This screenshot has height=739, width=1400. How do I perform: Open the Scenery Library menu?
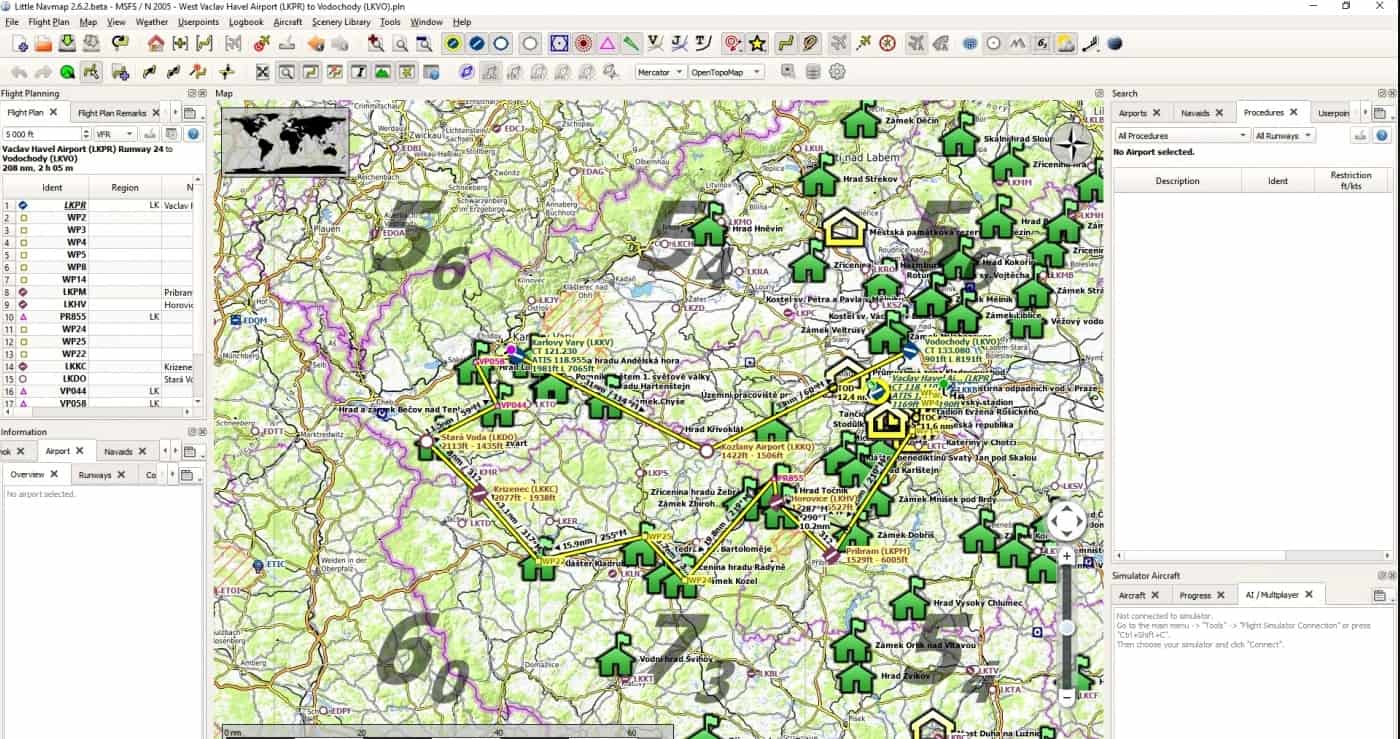point(341,22)
